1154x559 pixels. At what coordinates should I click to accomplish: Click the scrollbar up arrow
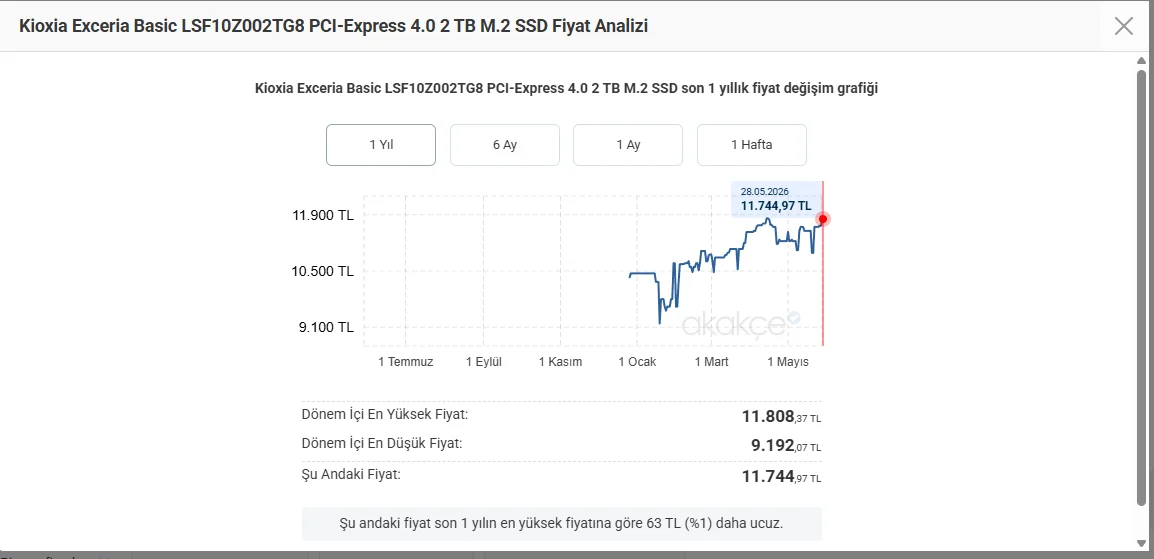(x=1141, y=60)
